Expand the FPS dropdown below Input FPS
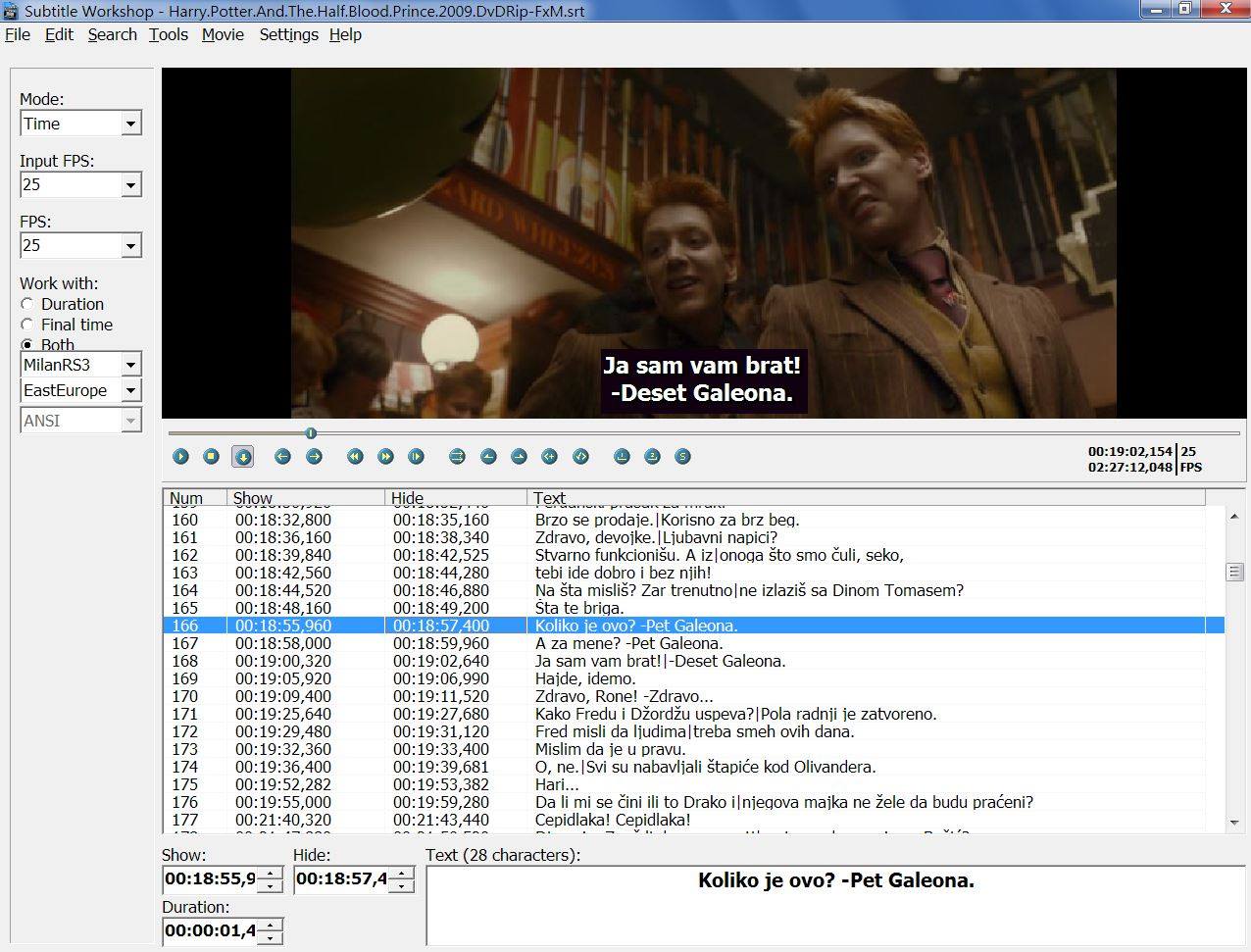This screenshot has width=1251, height=952. tap(130, 245)
